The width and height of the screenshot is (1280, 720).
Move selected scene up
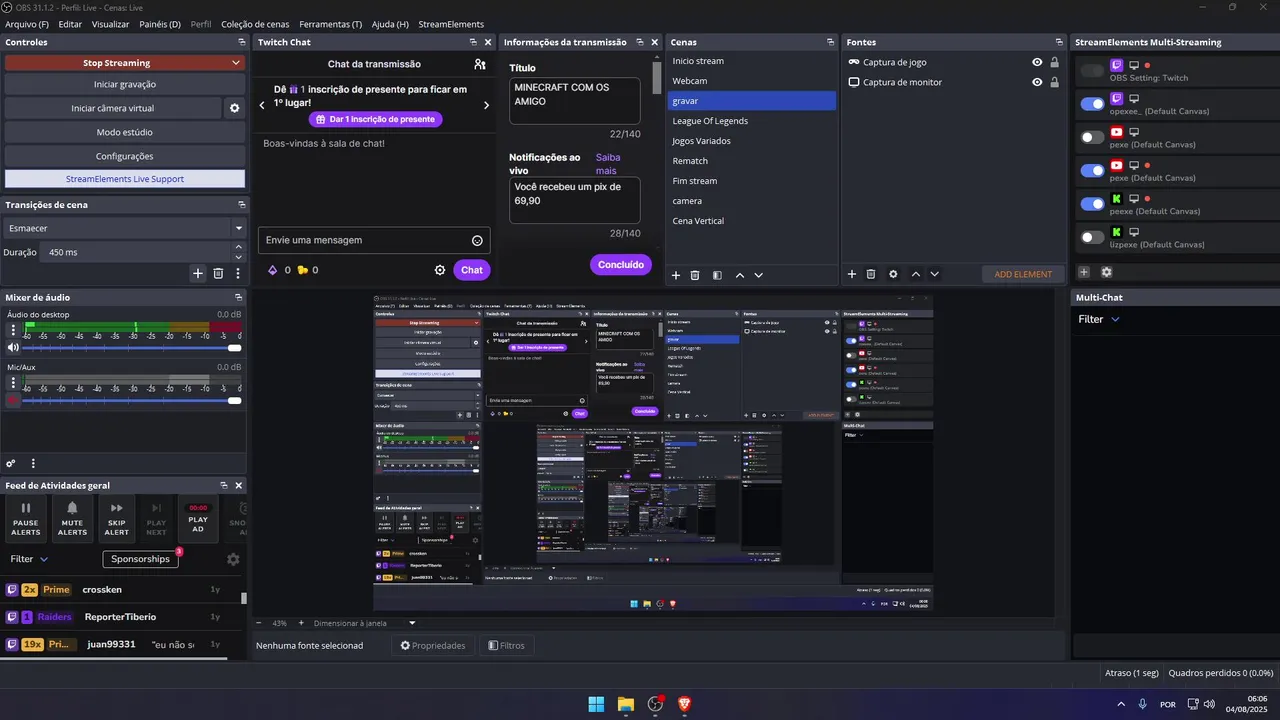pos(740,274)
